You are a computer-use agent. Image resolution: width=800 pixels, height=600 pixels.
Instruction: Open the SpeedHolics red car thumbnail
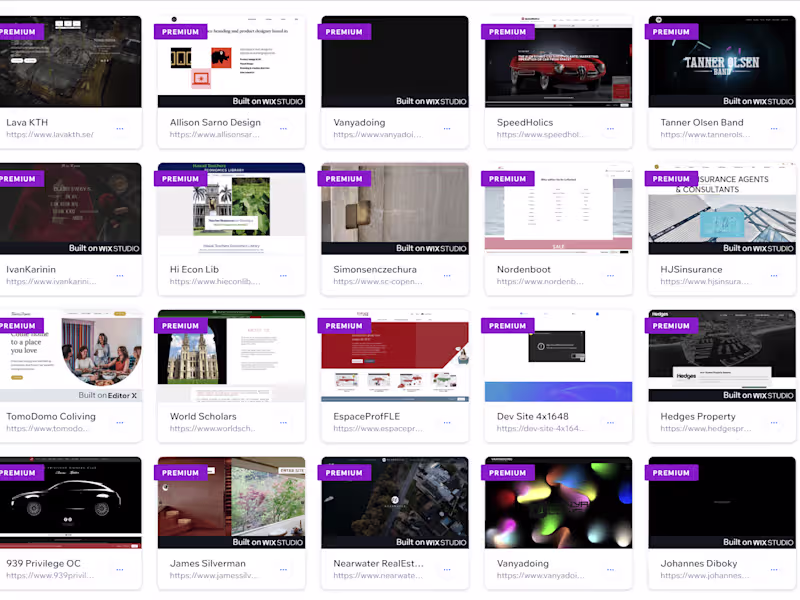click(558, 62)
